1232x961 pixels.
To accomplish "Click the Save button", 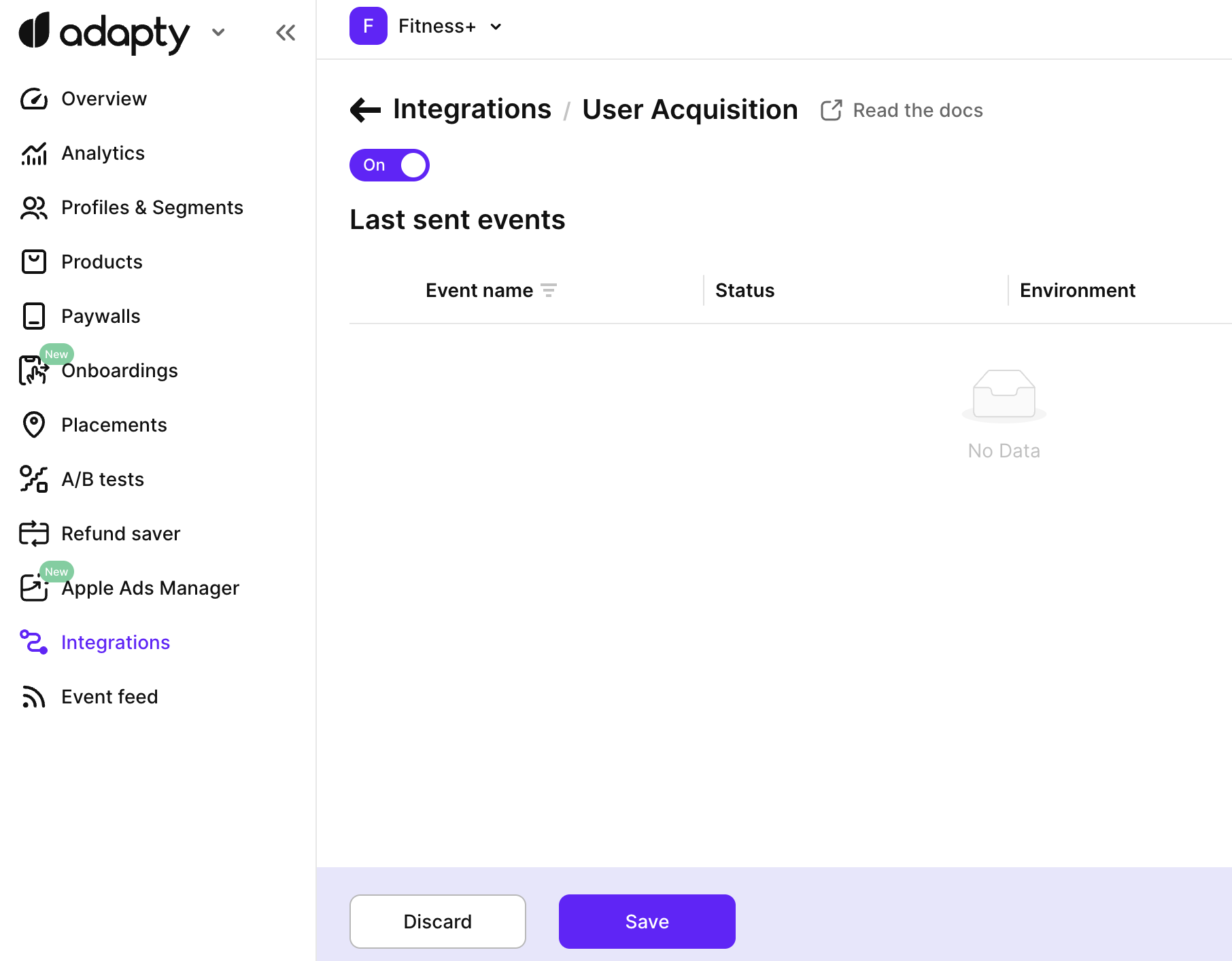I will pyautogui.click(x=647, y=922).
